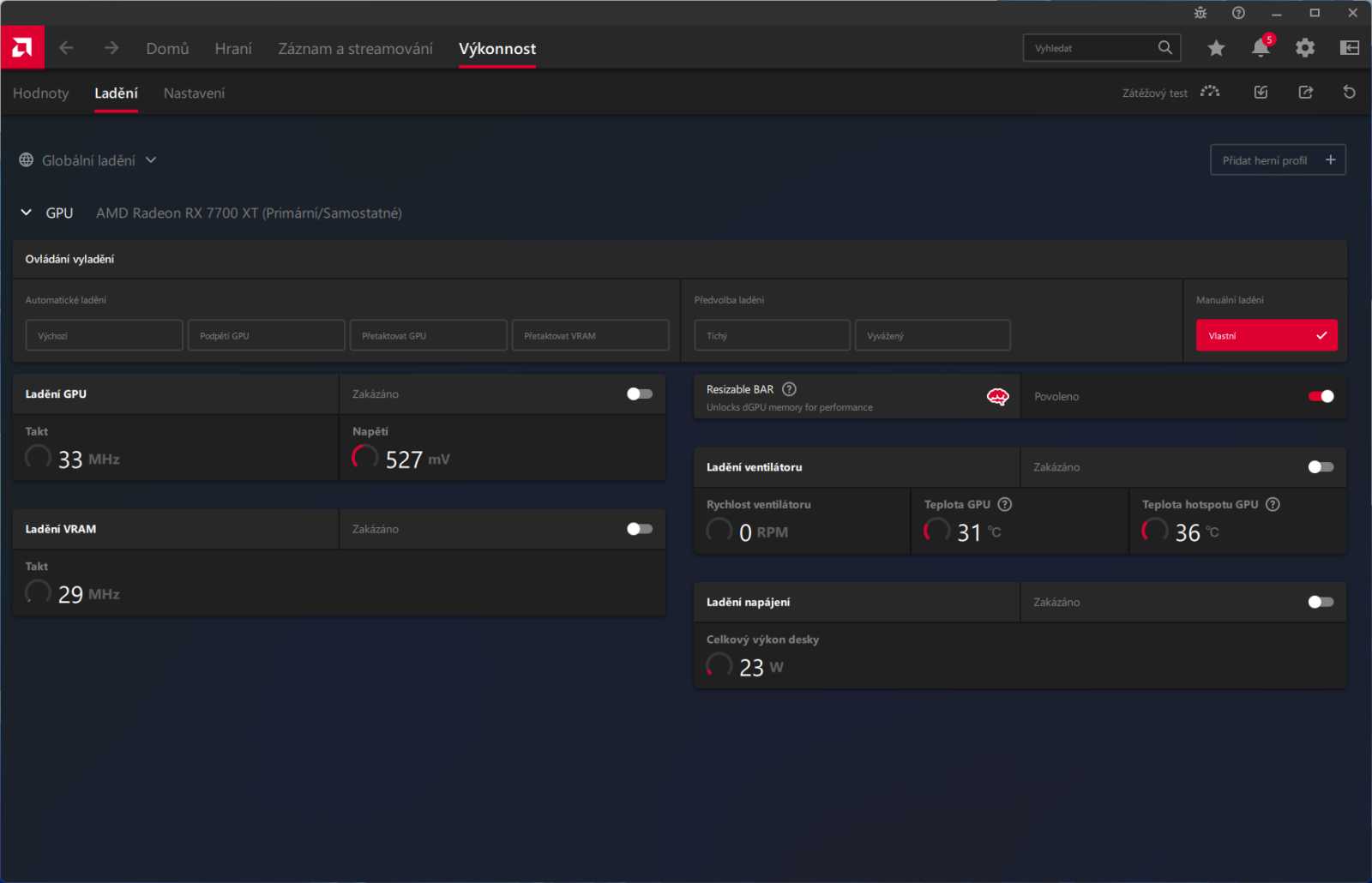Click the 36 °C hotspot temperature value
Image resolution: width=1372 pixels, height=883 pixels.
1196,532
